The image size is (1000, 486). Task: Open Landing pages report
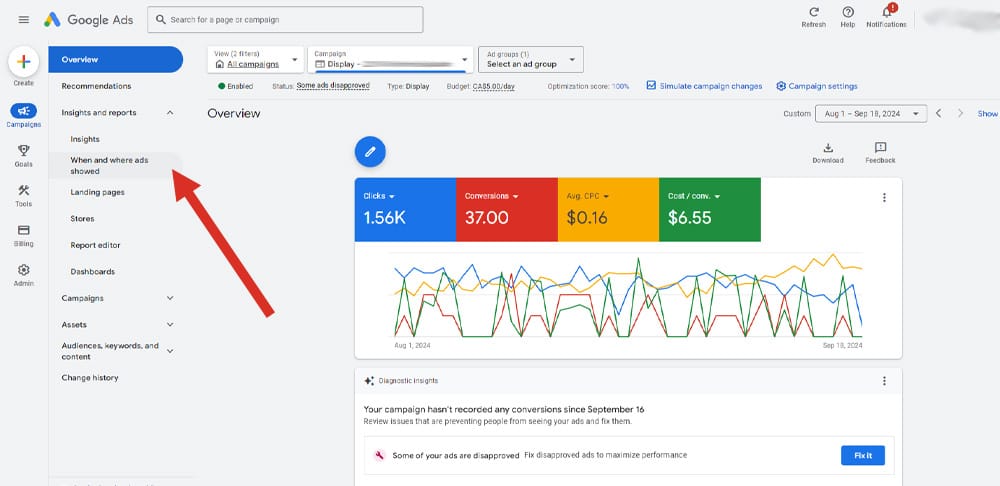(98, 192)
